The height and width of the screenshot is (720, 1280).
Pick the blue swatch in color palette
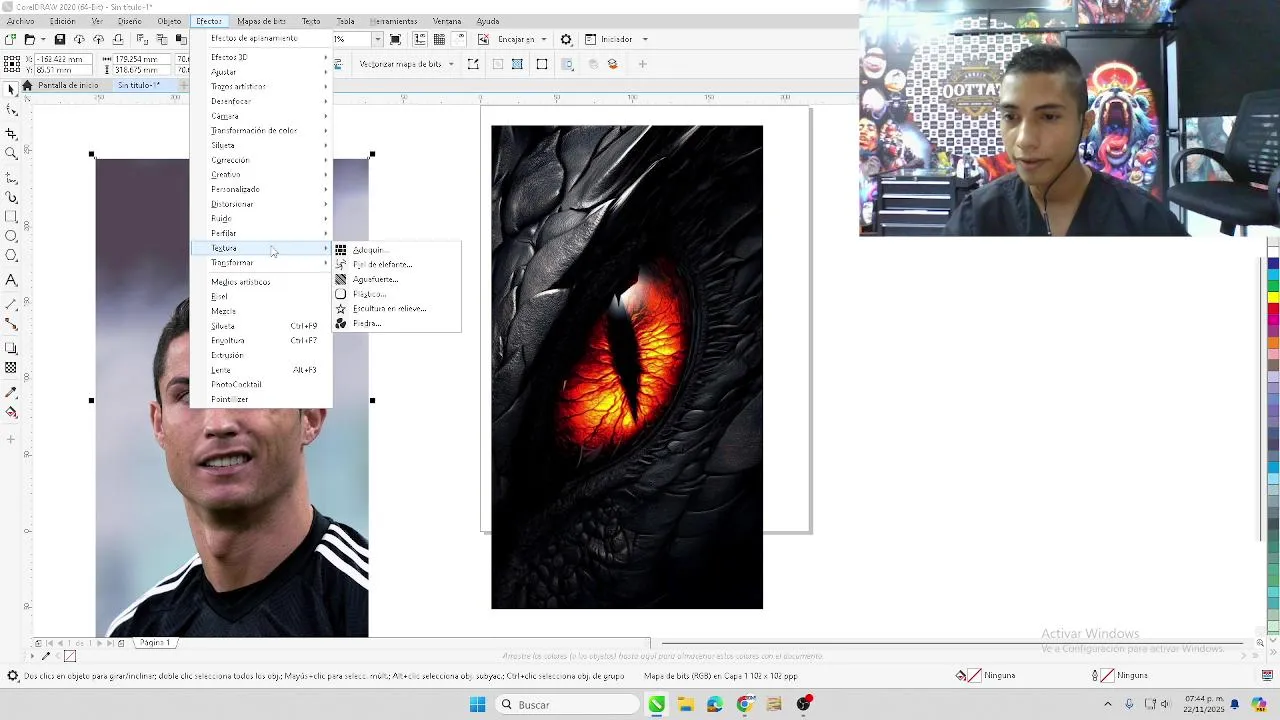coord(1273,264)
